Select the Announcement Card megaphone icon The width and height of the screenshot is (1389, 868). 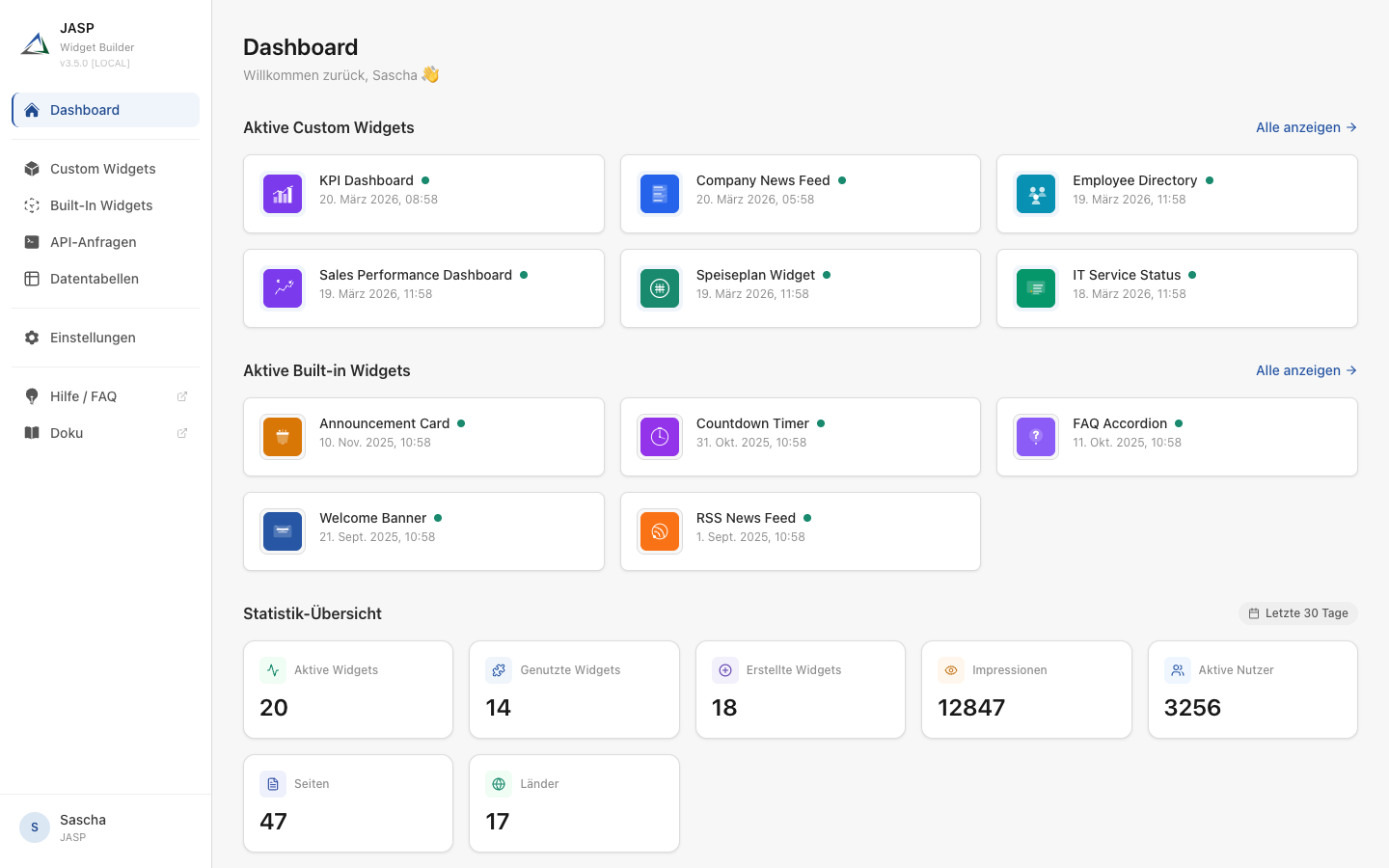pyautogui.click(x=283, y=436)
